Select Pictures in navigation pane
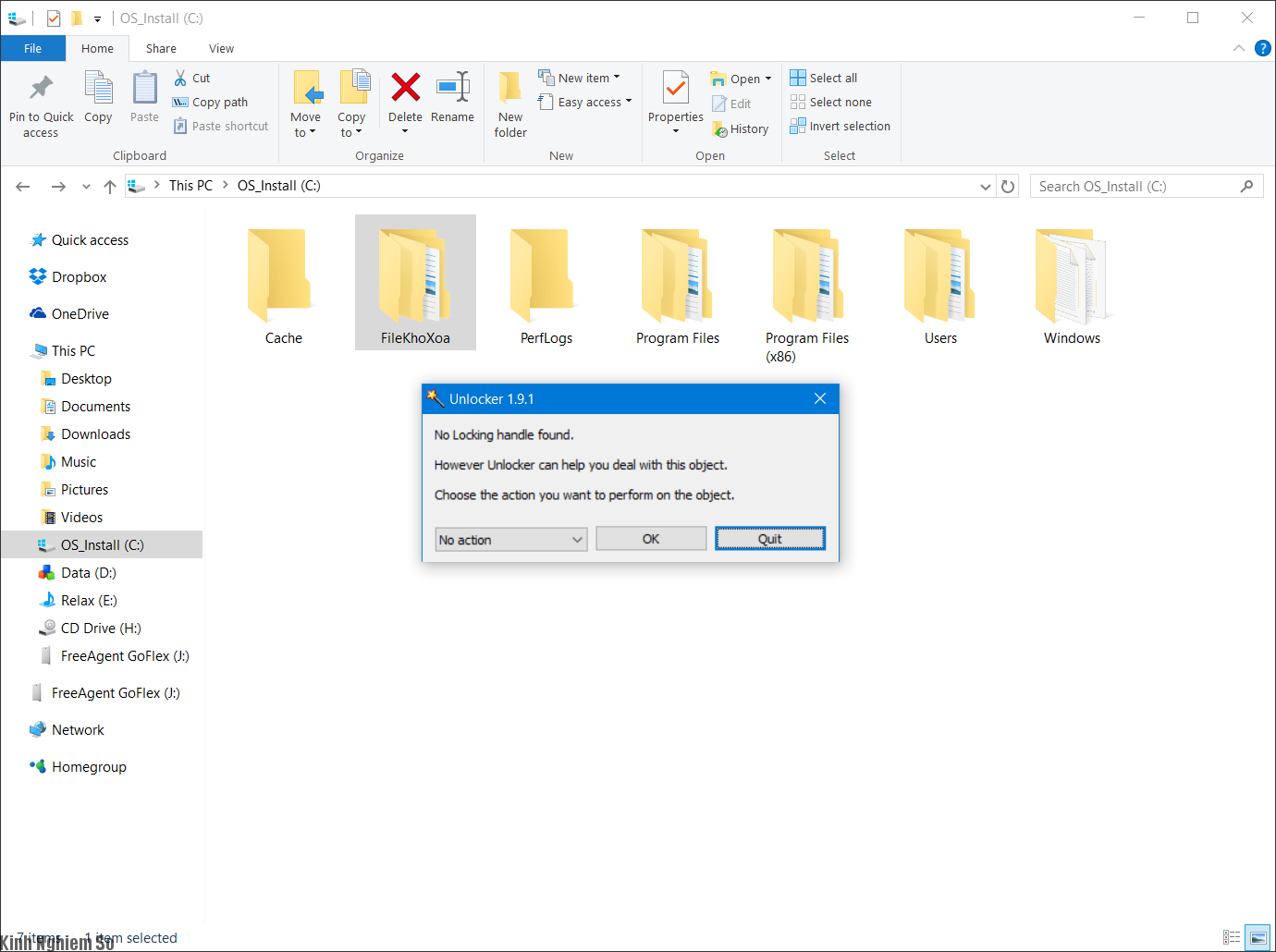The height and width of the screenshot is (952, 1276). click(84, 490)
